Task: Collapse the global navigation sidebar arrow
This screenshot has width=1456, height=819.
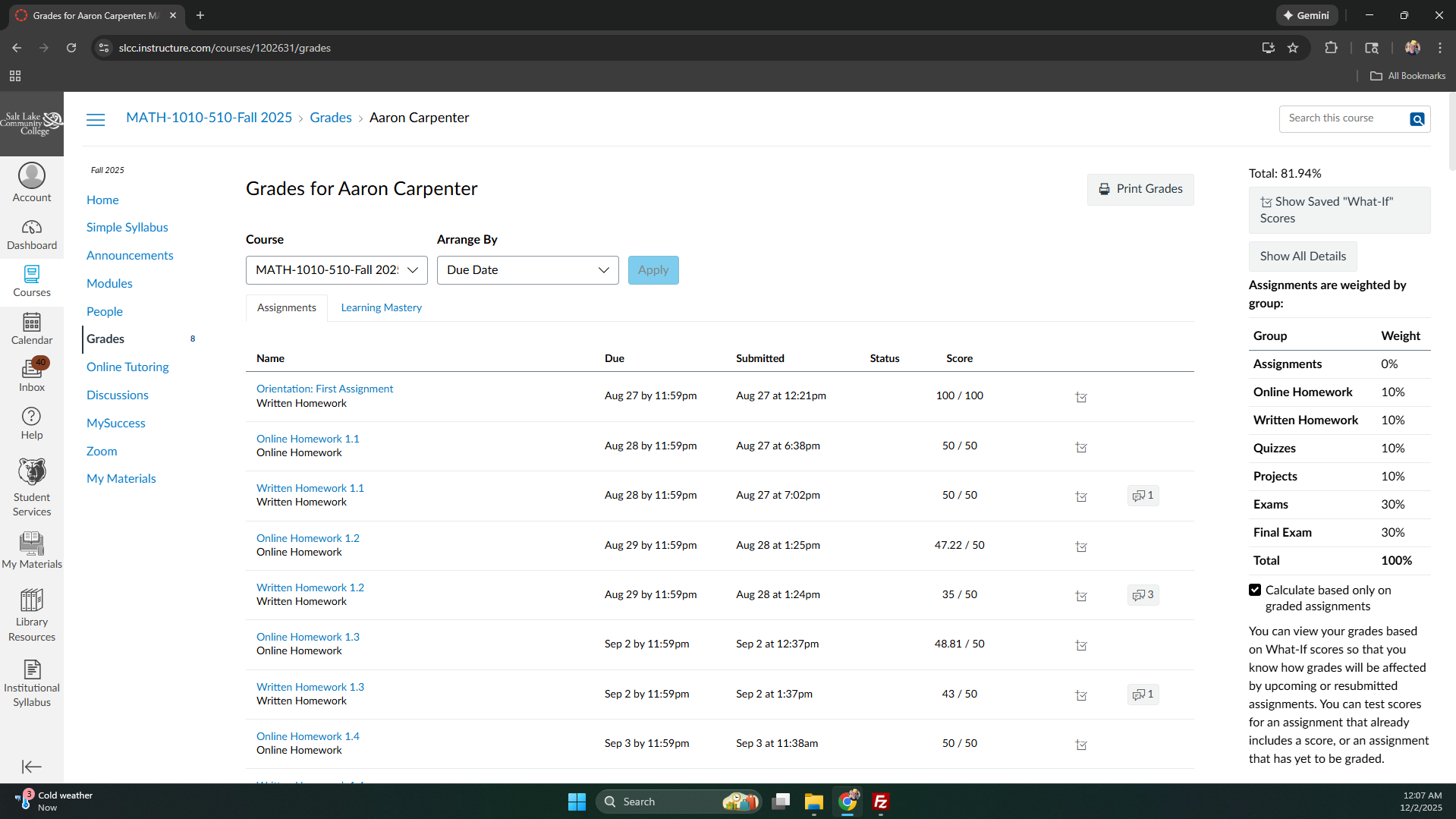Action: (32, 767)
